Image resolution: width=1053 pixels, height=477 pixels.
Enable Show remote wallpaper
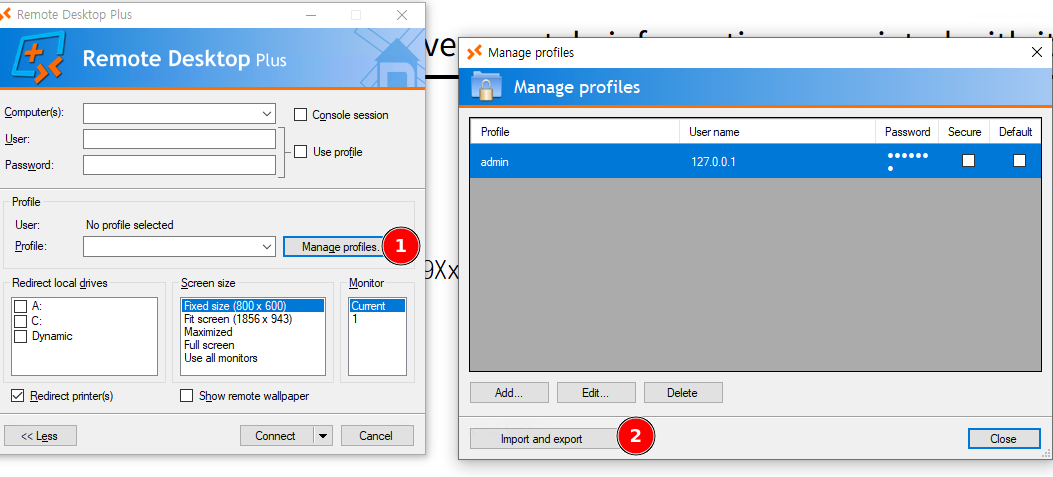click(x=187, y=396)
